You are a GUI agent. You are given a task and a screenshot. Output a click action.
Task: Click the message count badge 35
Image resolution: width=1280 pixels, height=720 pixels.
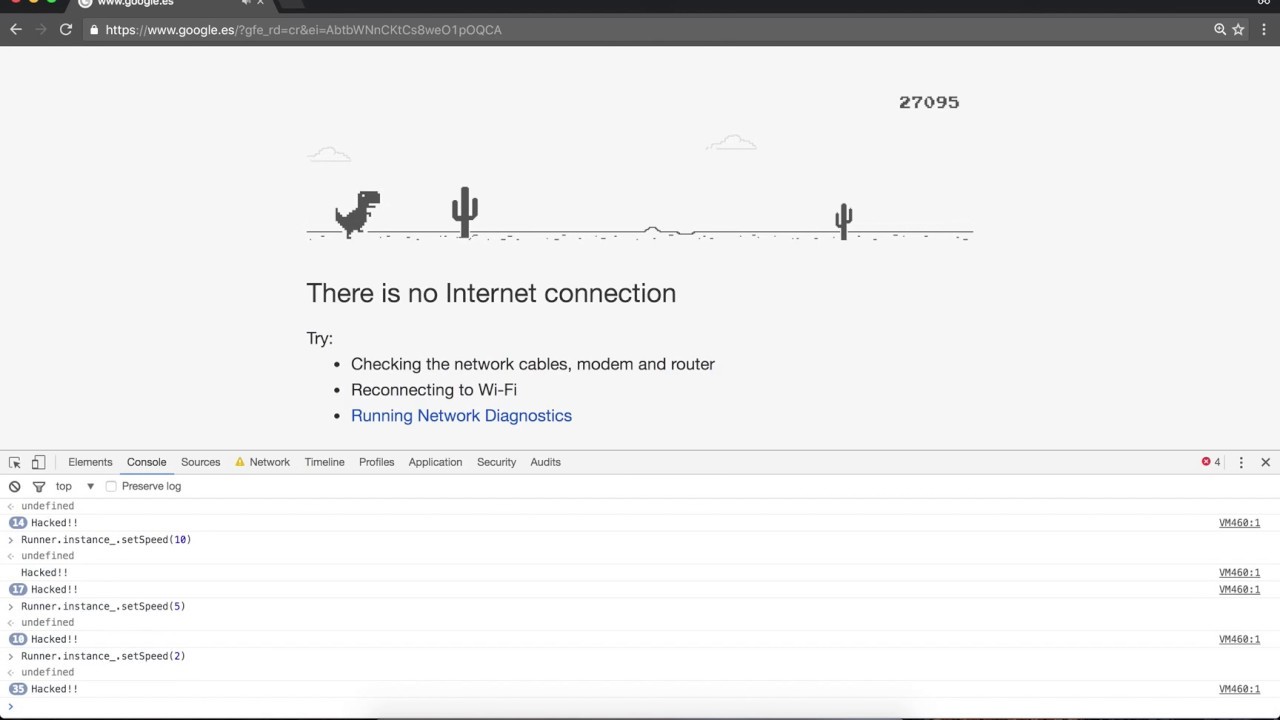click(x=18, y=689)
